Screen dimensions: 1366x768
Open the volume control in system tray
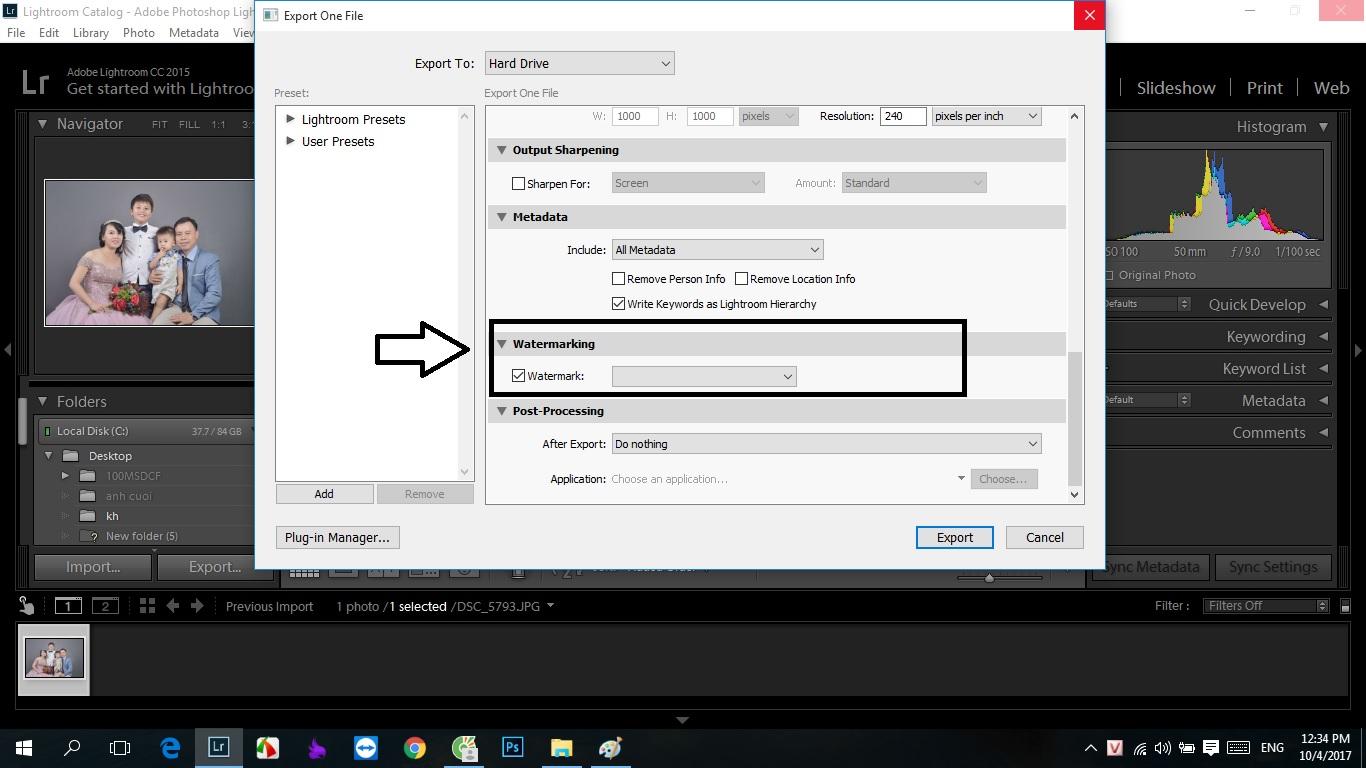tap(1162, 748)
